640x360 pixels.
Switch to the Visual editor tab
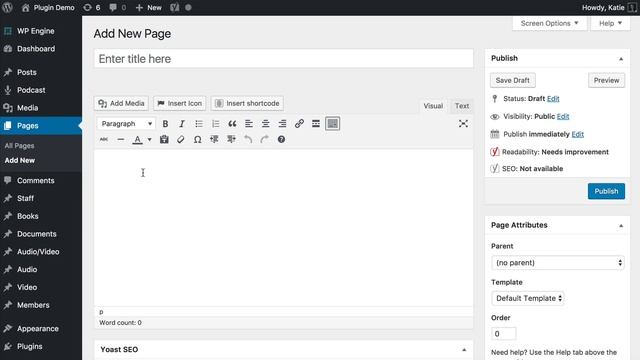pos(433,106)
